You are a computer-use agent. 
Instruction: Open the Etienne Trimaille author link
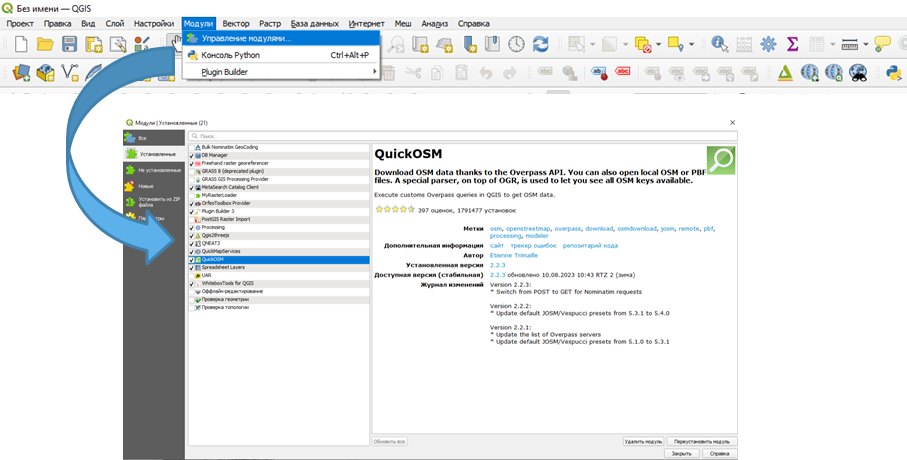pyautogui.click(x=514, y=255)
